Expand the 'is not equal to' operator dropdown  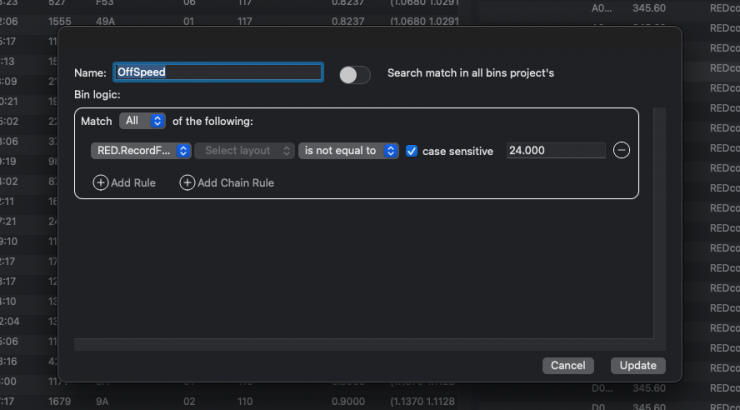[348, 151]
